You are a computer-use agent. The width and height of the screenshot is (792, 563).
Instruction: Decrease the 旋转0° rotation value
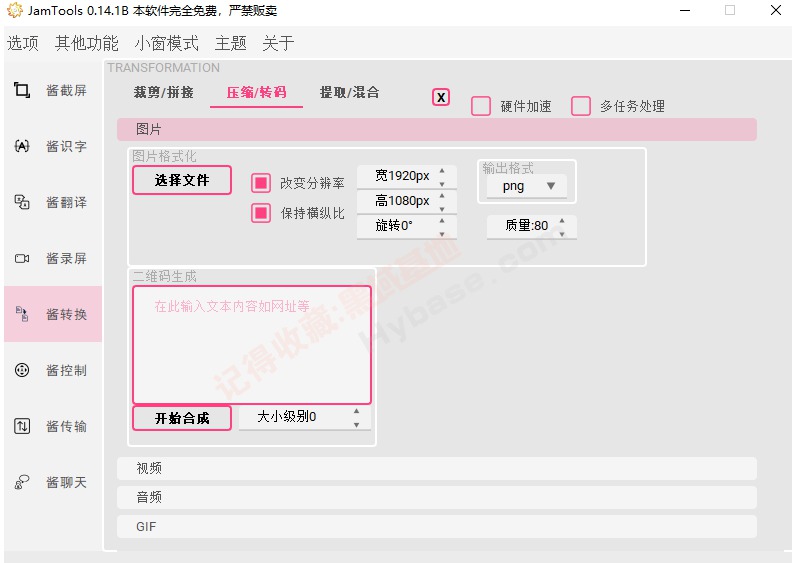pyautogui.click(x=442, y=233)
